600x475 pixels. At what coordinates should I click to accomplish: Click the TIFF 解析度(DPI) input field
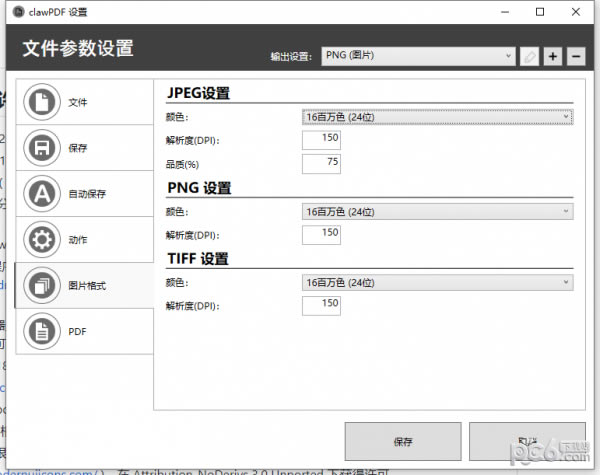coord(321,305)
